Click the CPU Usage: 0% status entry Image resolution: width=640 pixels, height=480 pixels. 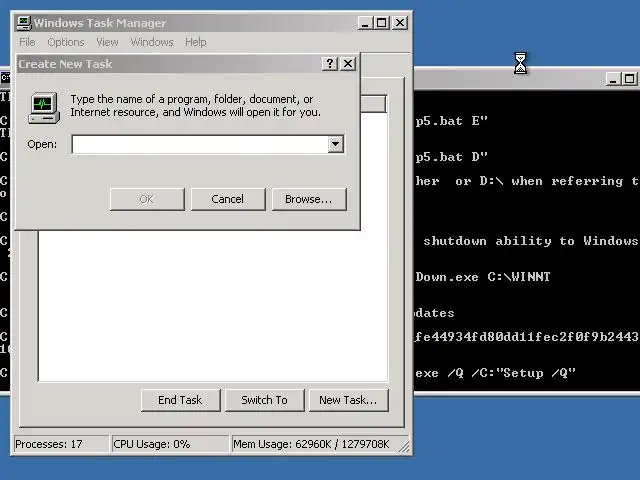coord(170,444)
